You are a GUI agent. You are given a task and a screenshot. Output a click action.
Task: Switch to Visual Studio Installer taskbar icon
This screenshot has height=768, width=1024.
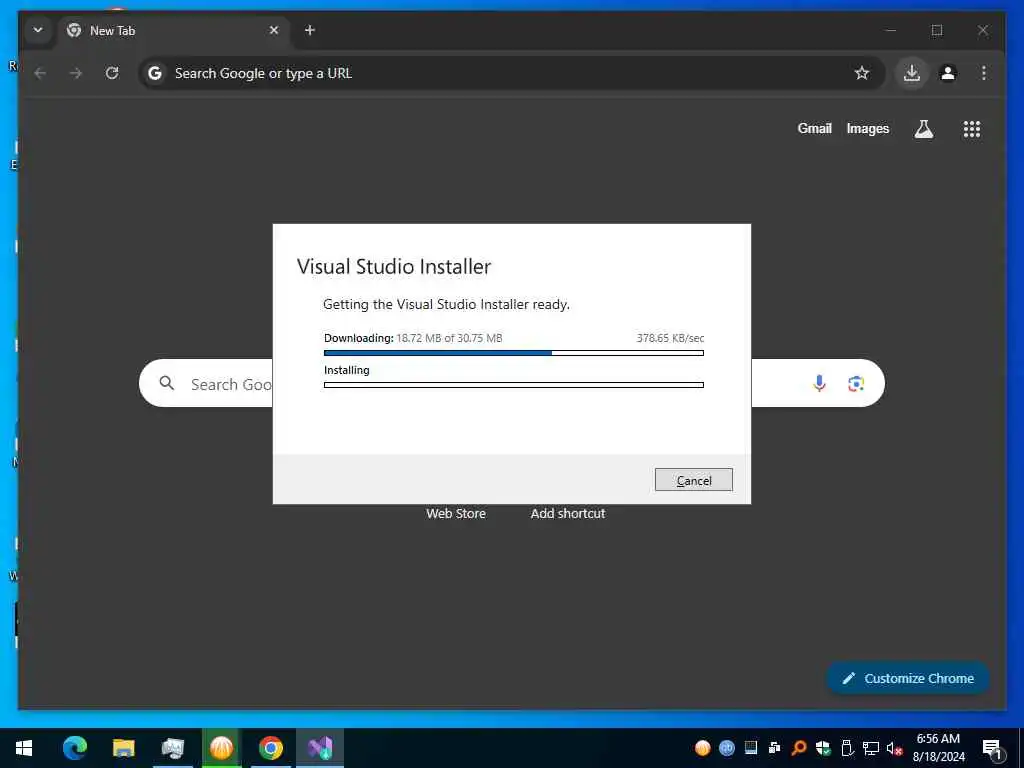coord(320,748)
